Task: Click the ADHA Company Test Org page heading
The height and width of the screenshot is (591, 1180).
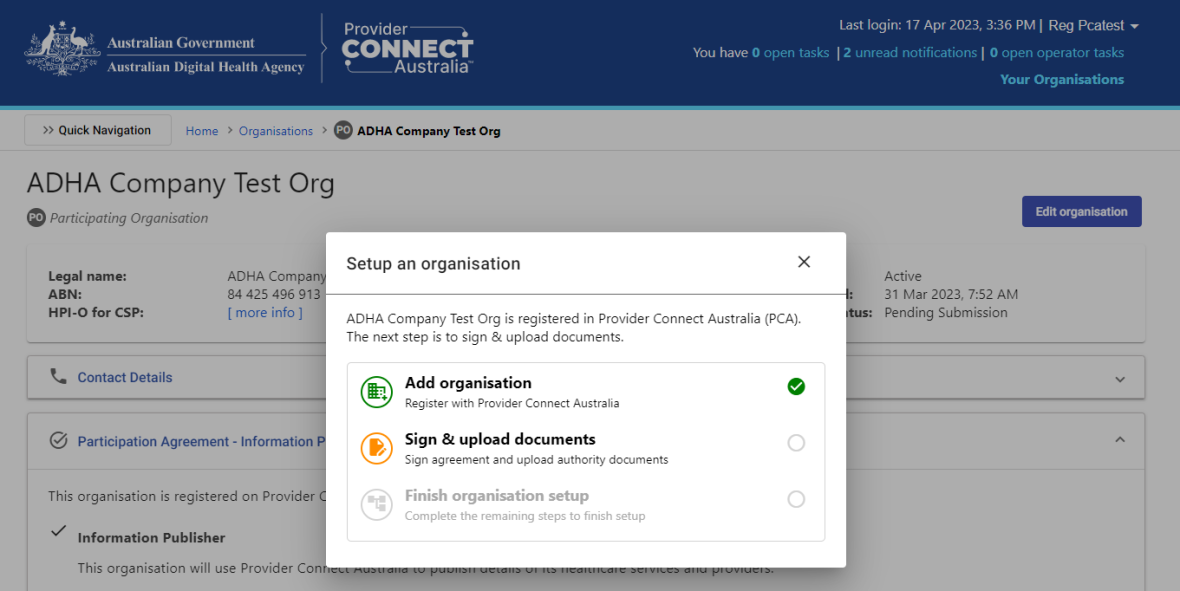Action: point(181,184)
